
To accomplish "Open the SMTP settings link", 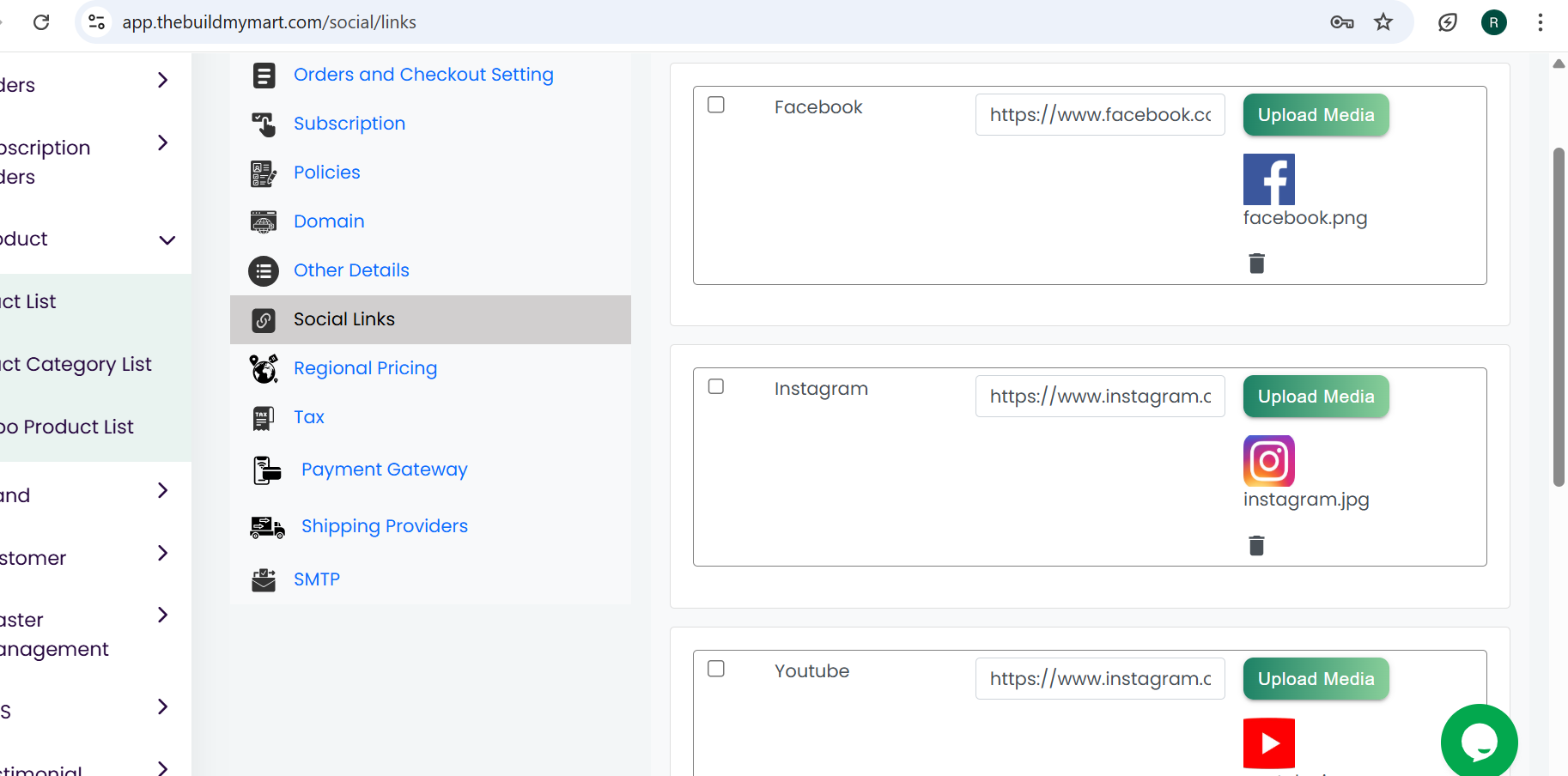I will click(x=317, y=579).
